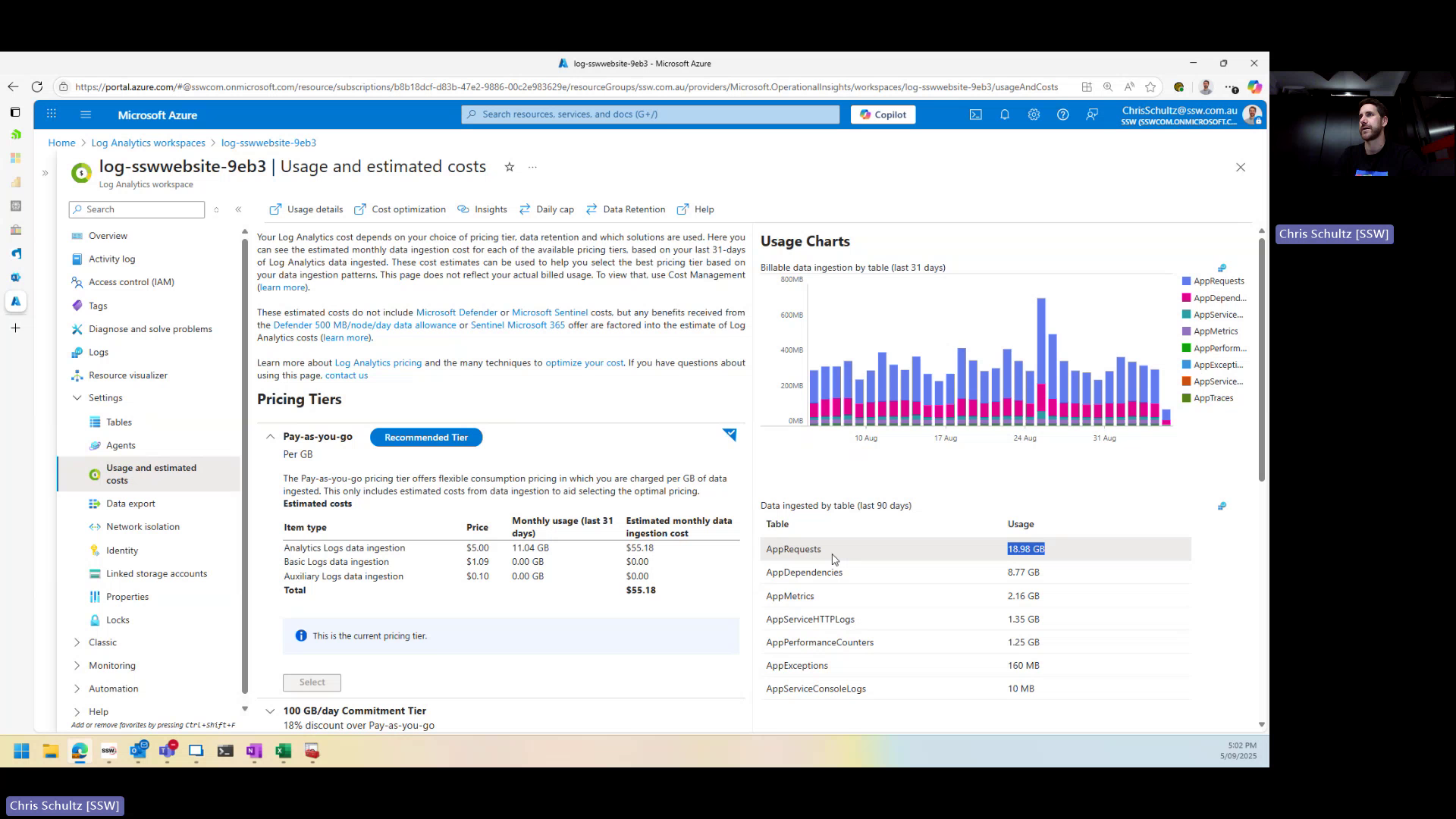Click the AppRequests legend swatch
Viewport: 1456px width, 819px height.
1186,281
